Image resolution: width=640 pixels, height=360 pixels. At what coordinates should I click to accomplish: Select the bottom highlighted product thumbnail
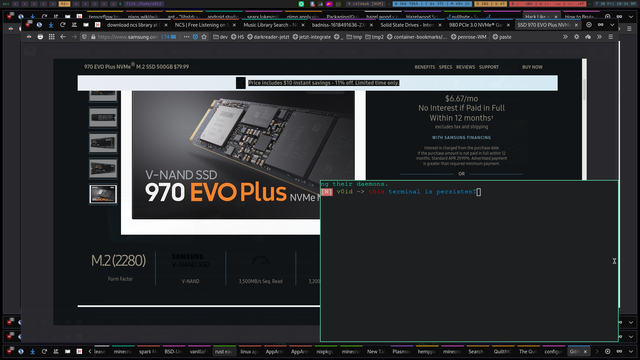click(x=103, y=194)
